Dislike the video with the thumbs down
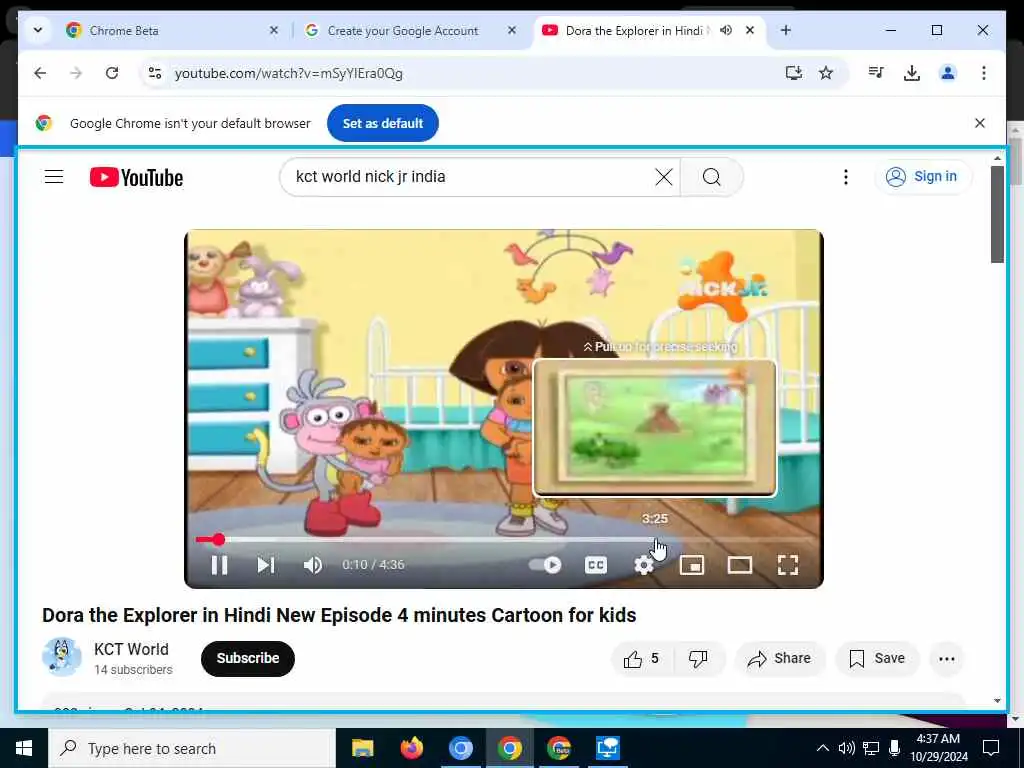The image size is (1024, 768). pyautogui.click(x=698, y=658)
